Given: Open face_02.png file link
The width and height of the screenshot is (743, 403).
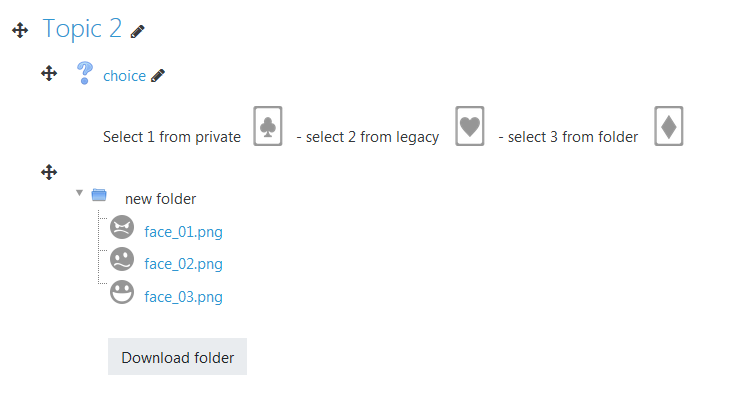Looking at the screenshot, I should [183, 264].
